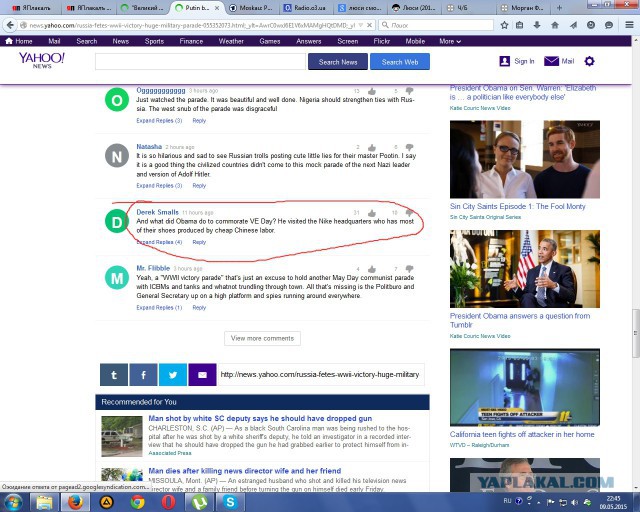Share article on Facebook
Screen dimensions: 640x512
pyautogui.click(x=143, y=375)
